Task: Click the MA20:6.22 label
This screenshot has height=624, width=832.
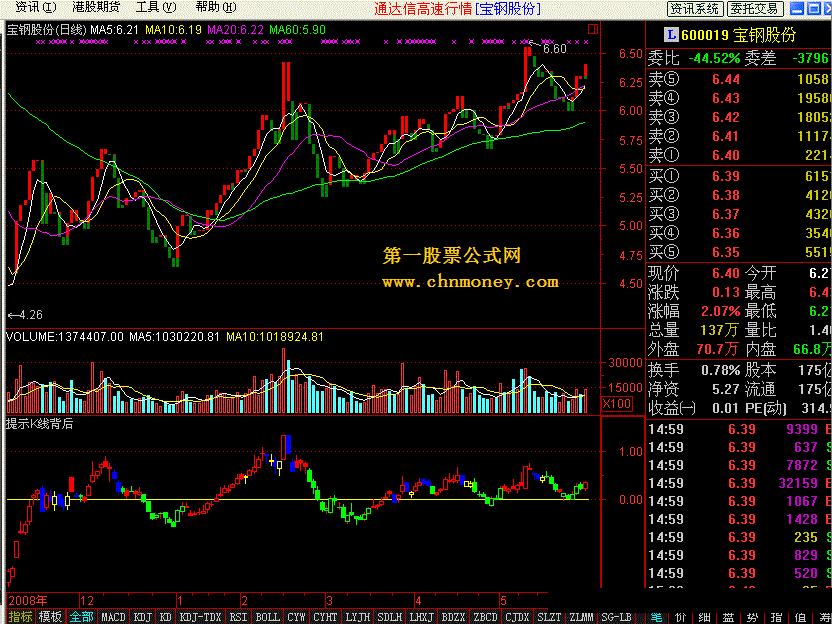Action: pos(236,30)
